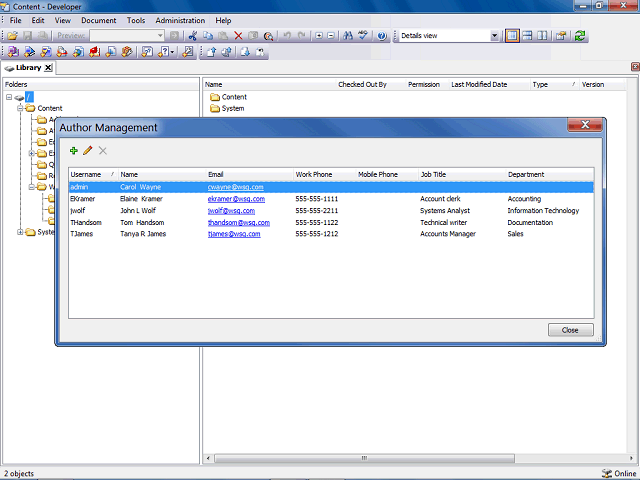Open tjames@wsq.com email link
The image size is (640, 480).
(x=234, y=234)
